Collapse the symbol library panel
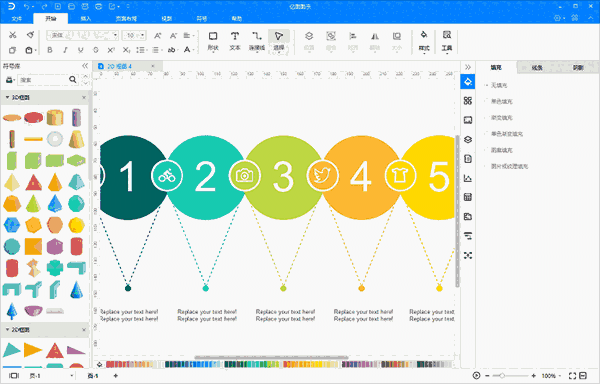The image size is (600, 384). point(85,66)
